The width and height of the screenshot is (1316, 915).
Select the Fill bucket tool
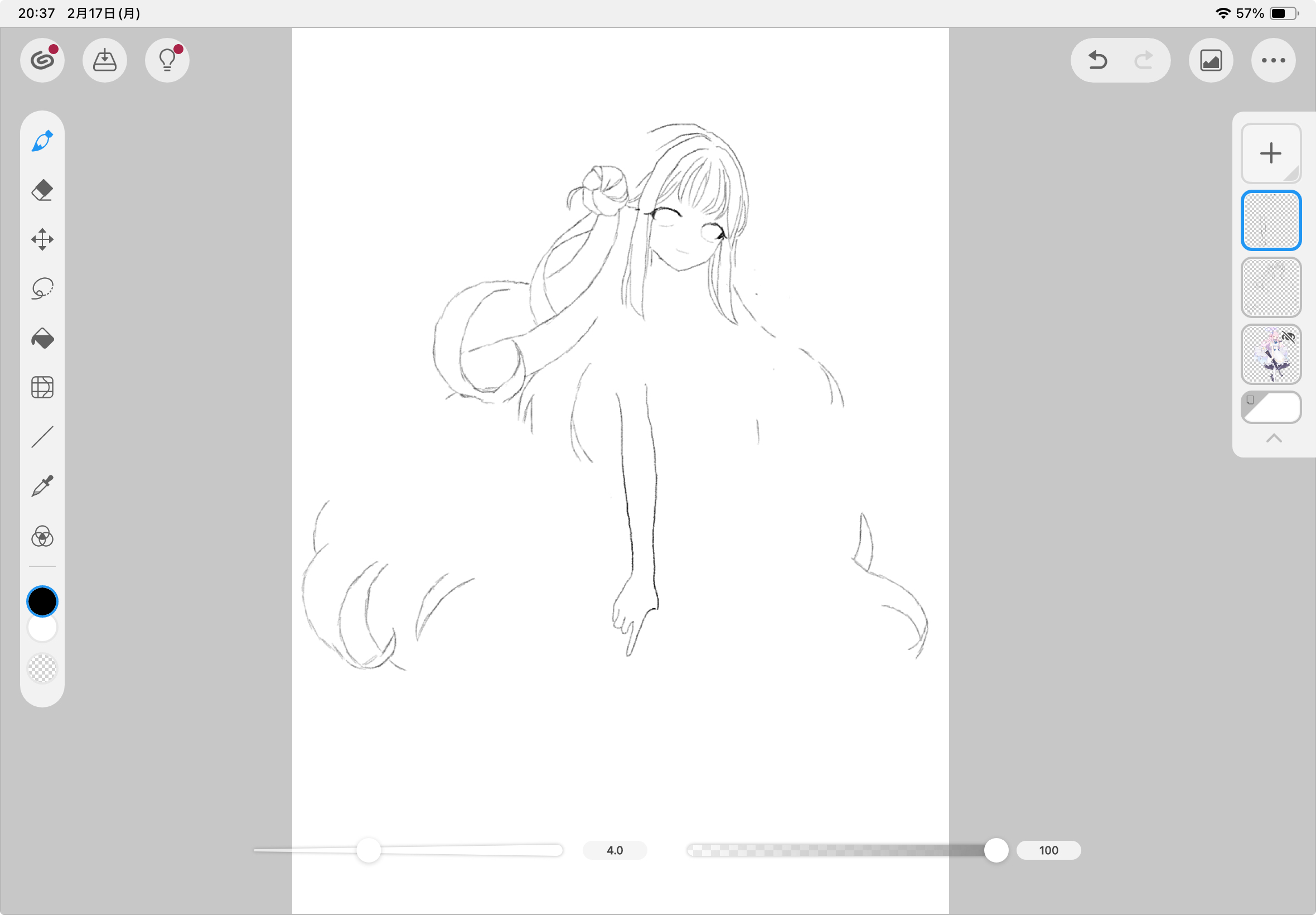click(42, 338)
